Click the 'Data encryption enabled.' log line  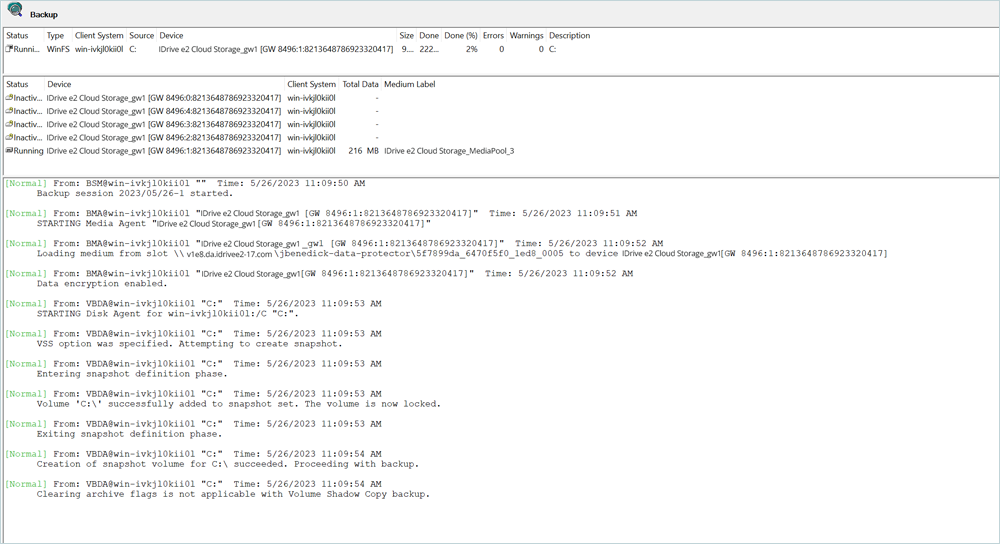tap(101, 283)
